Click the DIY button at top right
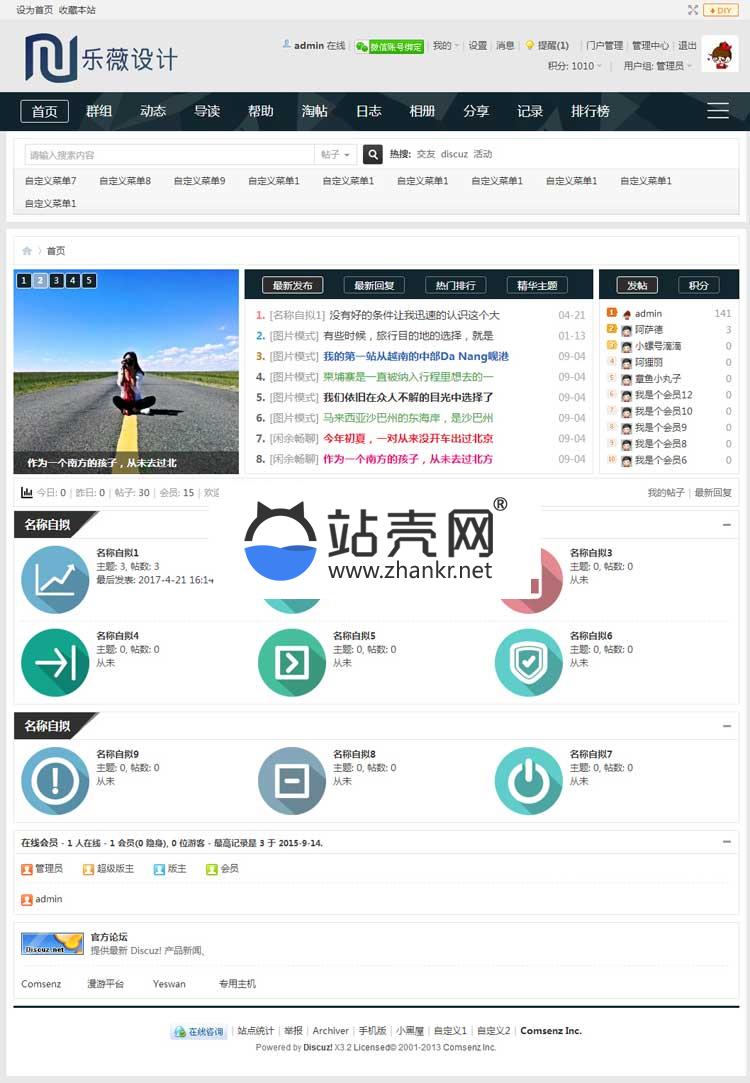The height and width of the screenshot is (1083, 750). point(721,10)
